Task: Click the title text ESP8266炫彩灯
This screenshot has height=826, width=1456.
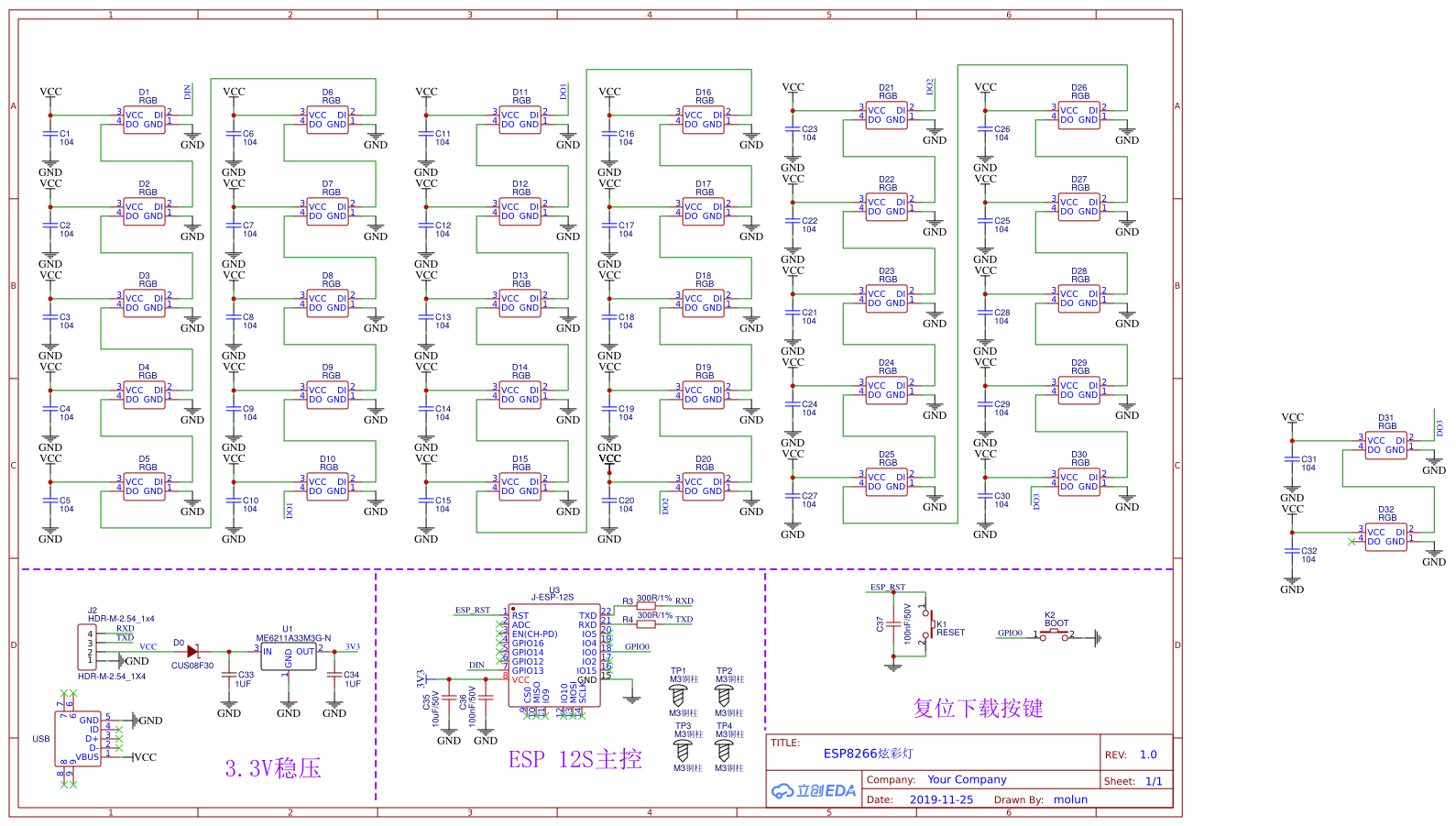Action: click(868, 754)
